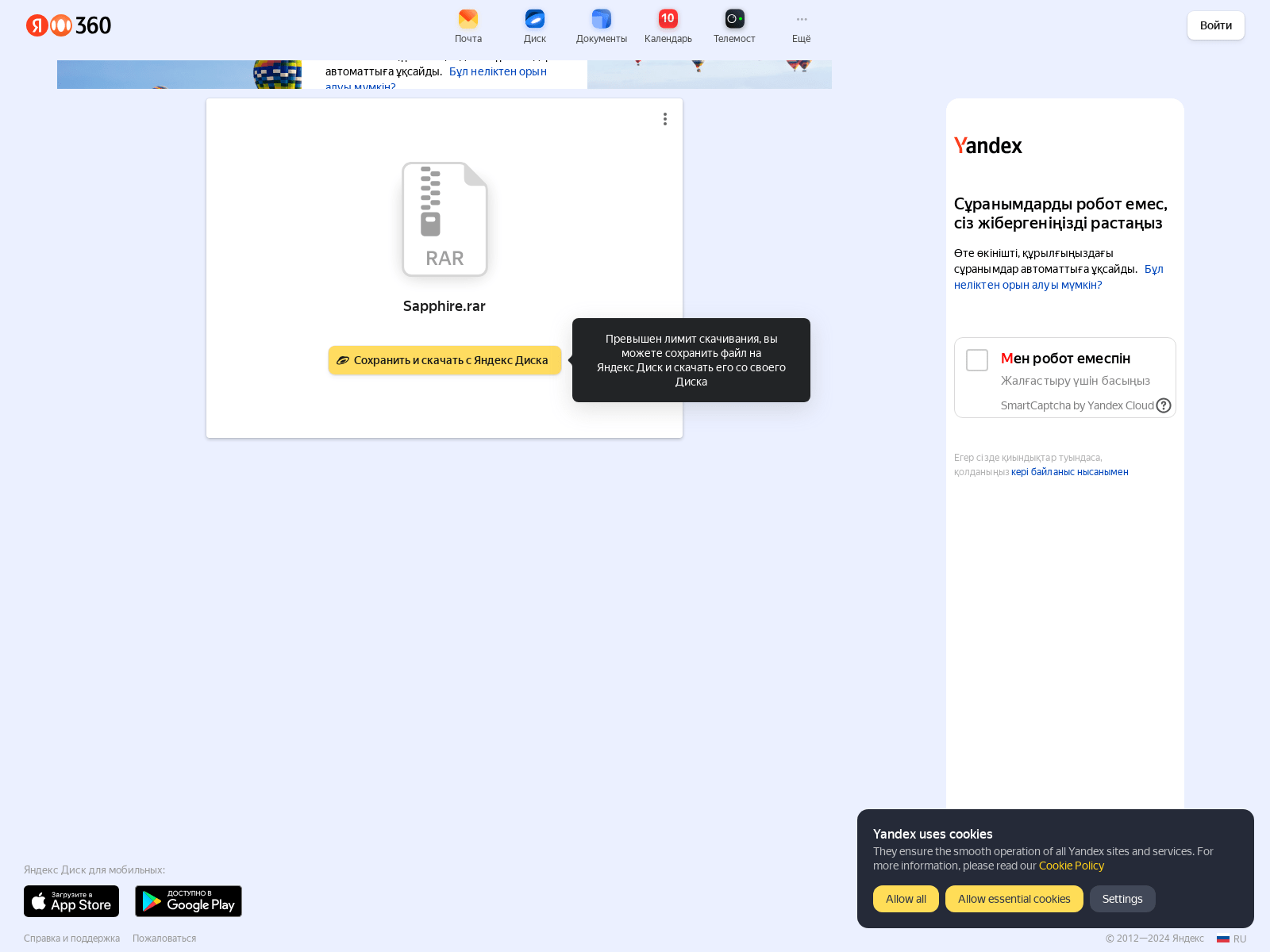Open Справка и поддержка footer link
1270x952 pixels.
click(71, 939)
